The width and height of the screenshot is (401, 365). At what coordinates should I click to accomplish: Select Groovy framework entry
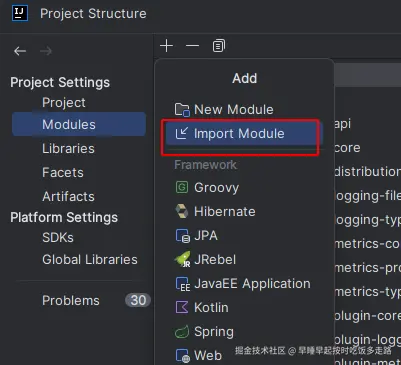click(244, 187)
